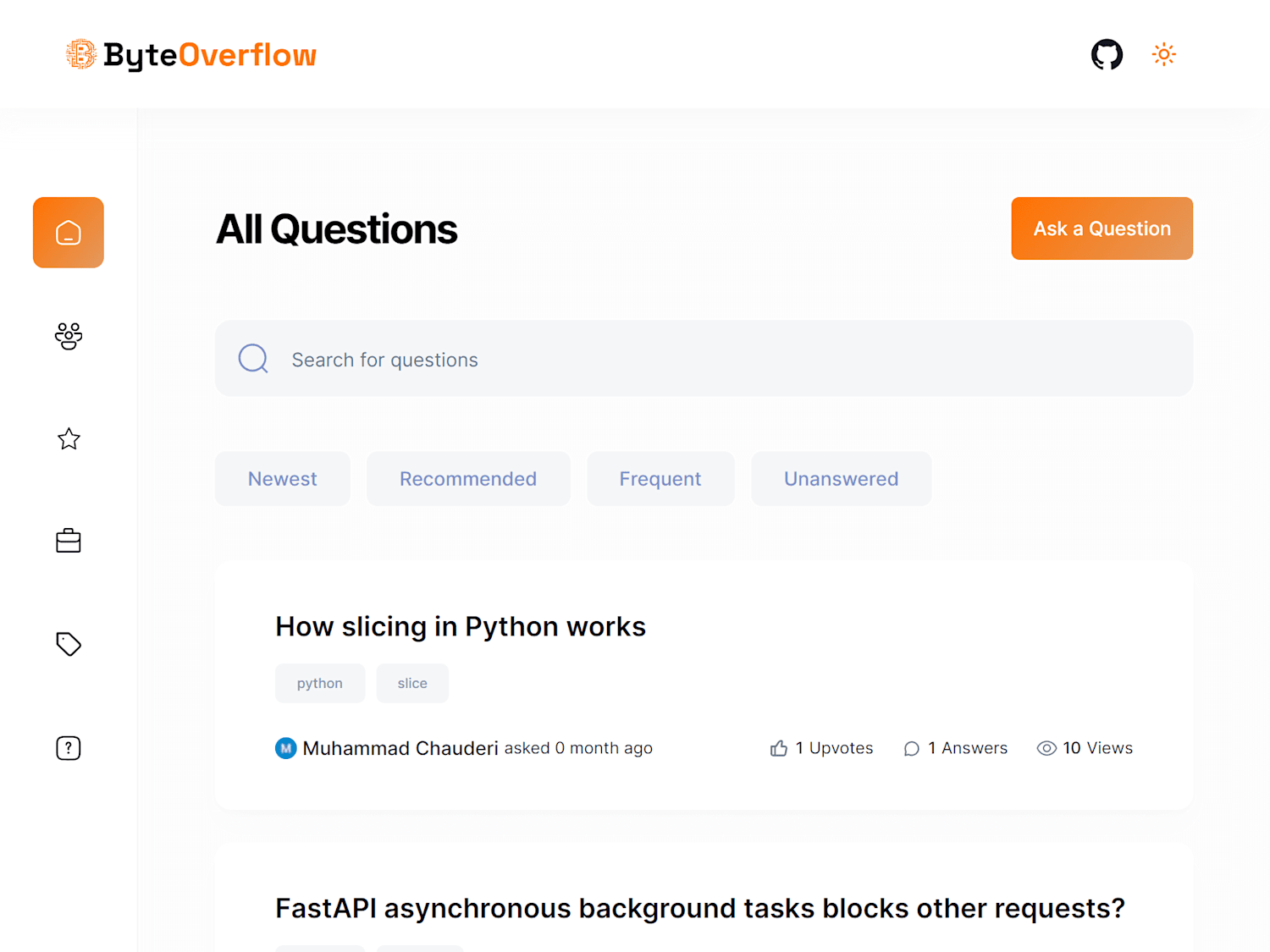This screenshot has height=952, width=1270.
Task: Select the Recommended filter
Action: click(x=468, y=479)
